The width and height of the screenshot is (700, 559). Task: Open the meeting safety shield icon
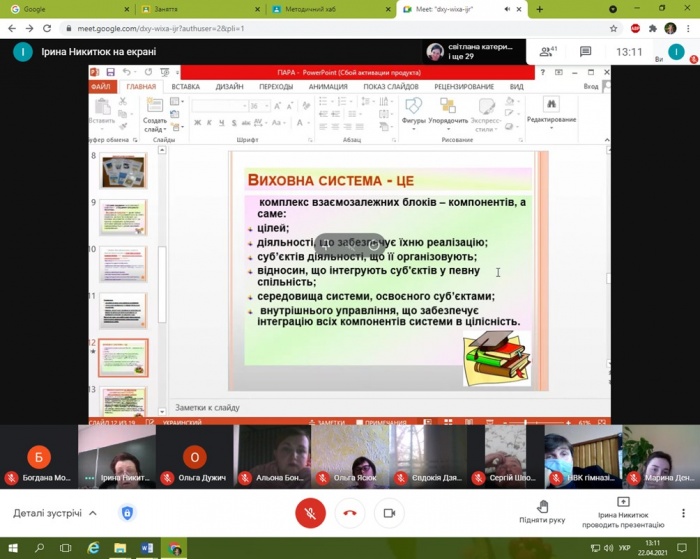128,513
